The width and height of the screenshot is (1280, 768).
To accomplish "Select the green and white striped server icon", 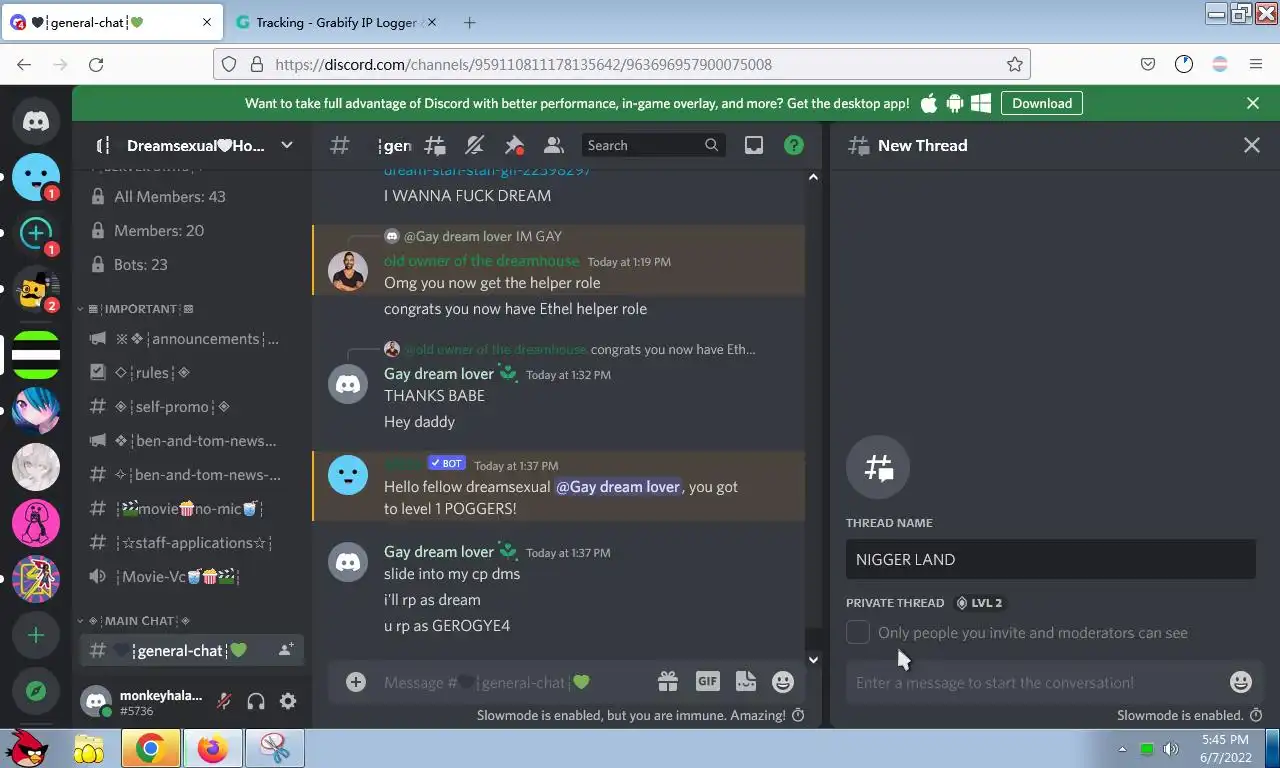I will [x=36, y=354].
